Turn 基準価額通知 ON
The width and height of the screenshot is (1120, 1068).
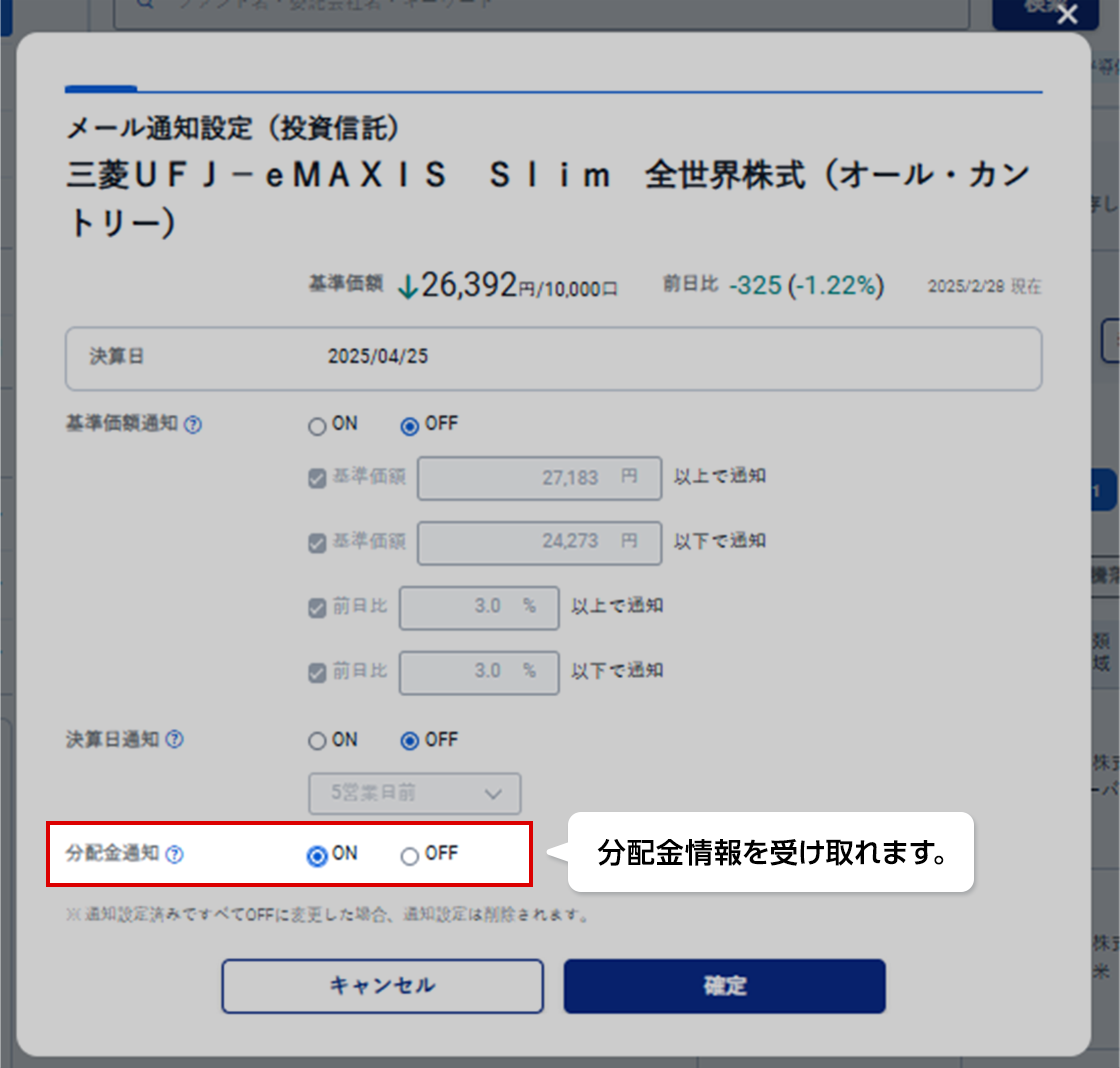[x=316, y=426]
